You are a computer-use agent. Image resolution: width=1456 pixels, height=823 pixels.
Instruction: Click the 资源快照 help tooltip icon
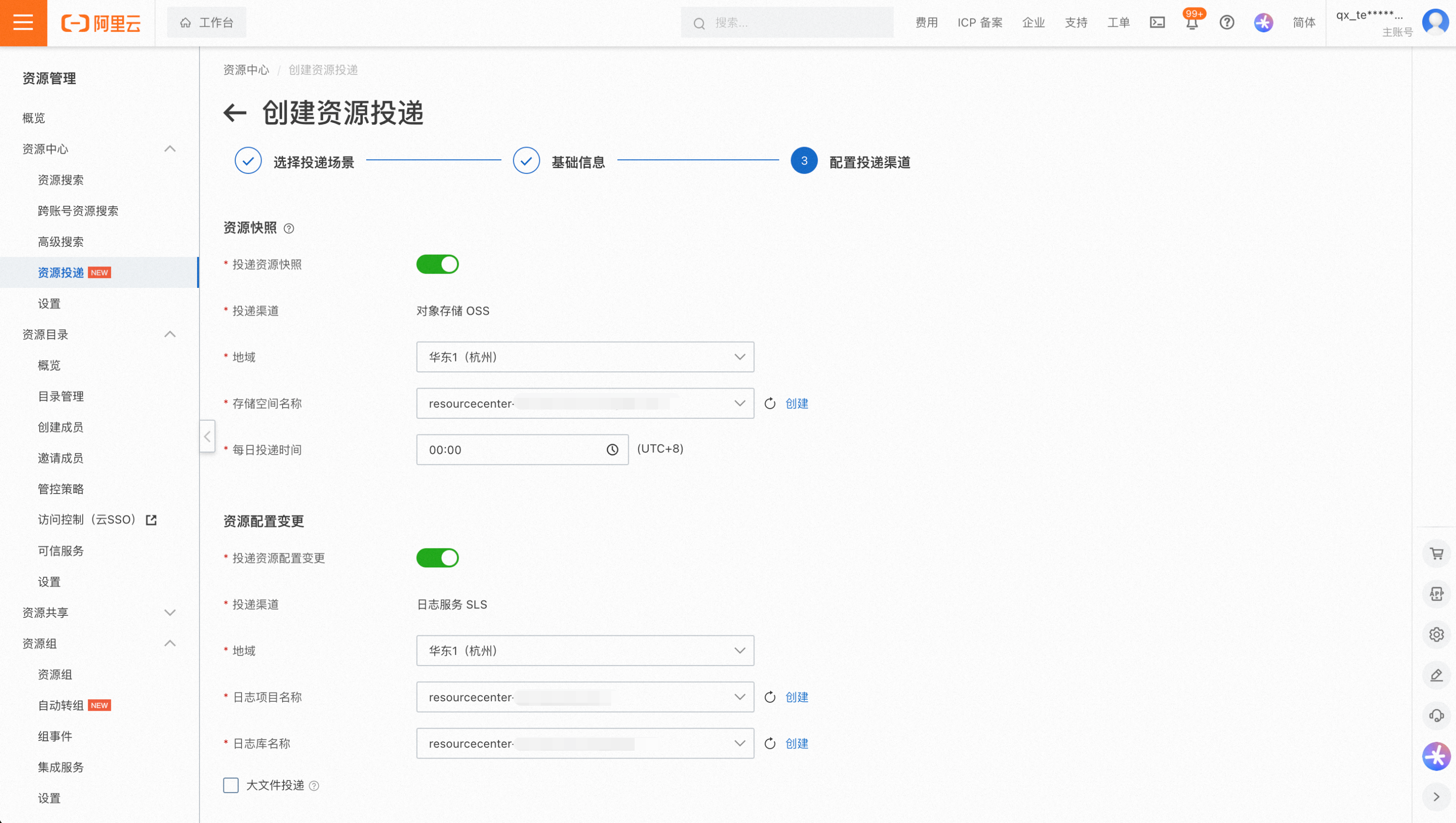point(289,228)
